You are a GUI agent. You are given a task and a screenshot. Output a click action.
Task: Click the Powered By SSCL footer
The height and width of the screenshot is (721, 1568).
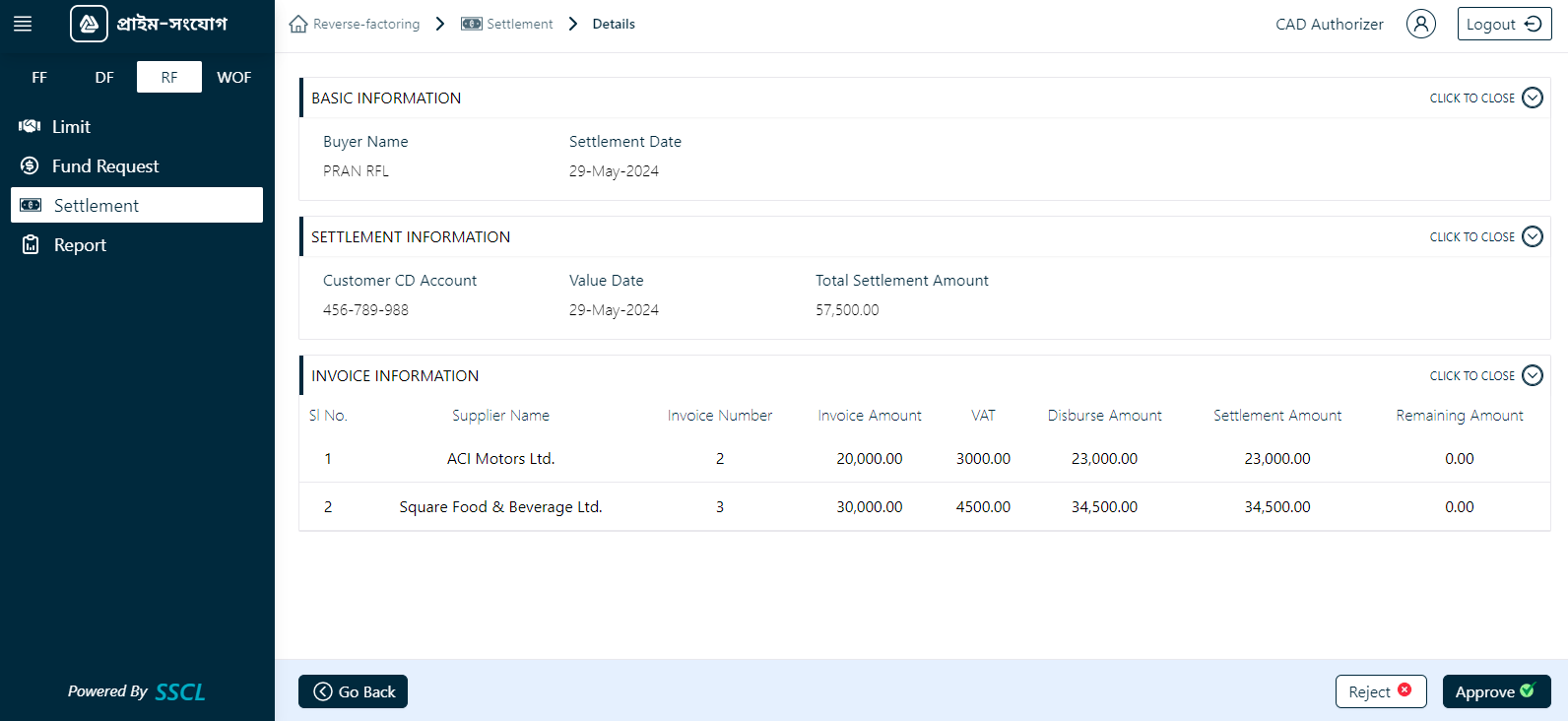pyautogui.click(x=137, y=691)
